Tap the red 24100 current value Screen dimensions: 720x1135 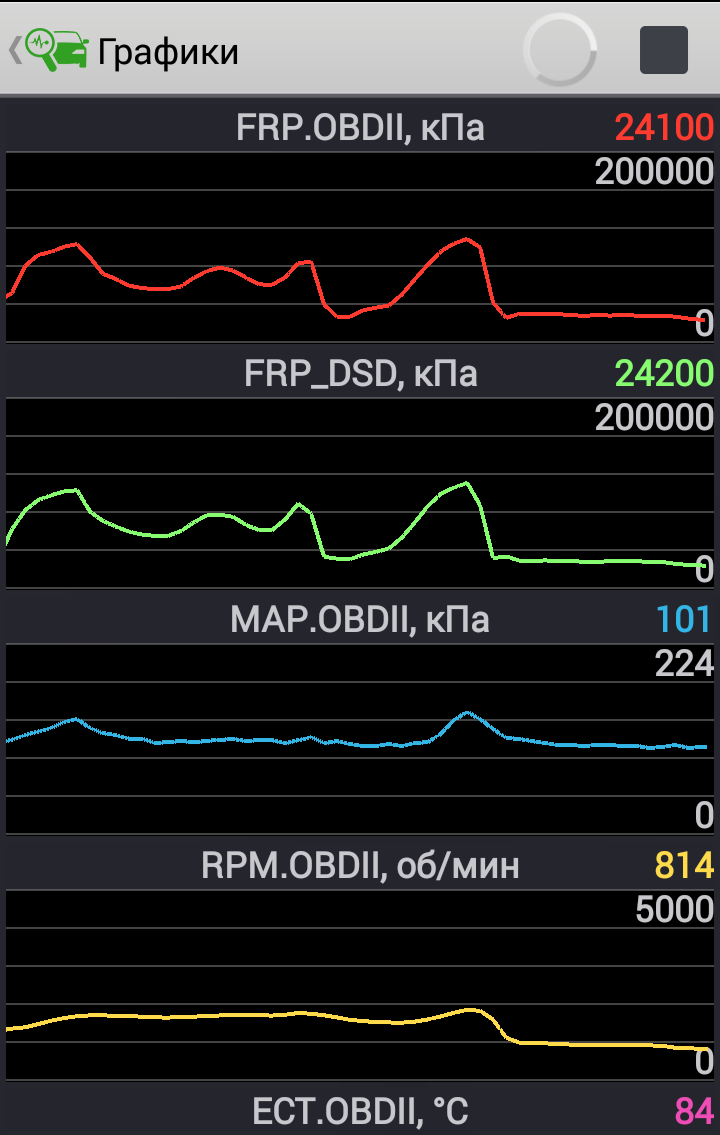click(664, 128)
